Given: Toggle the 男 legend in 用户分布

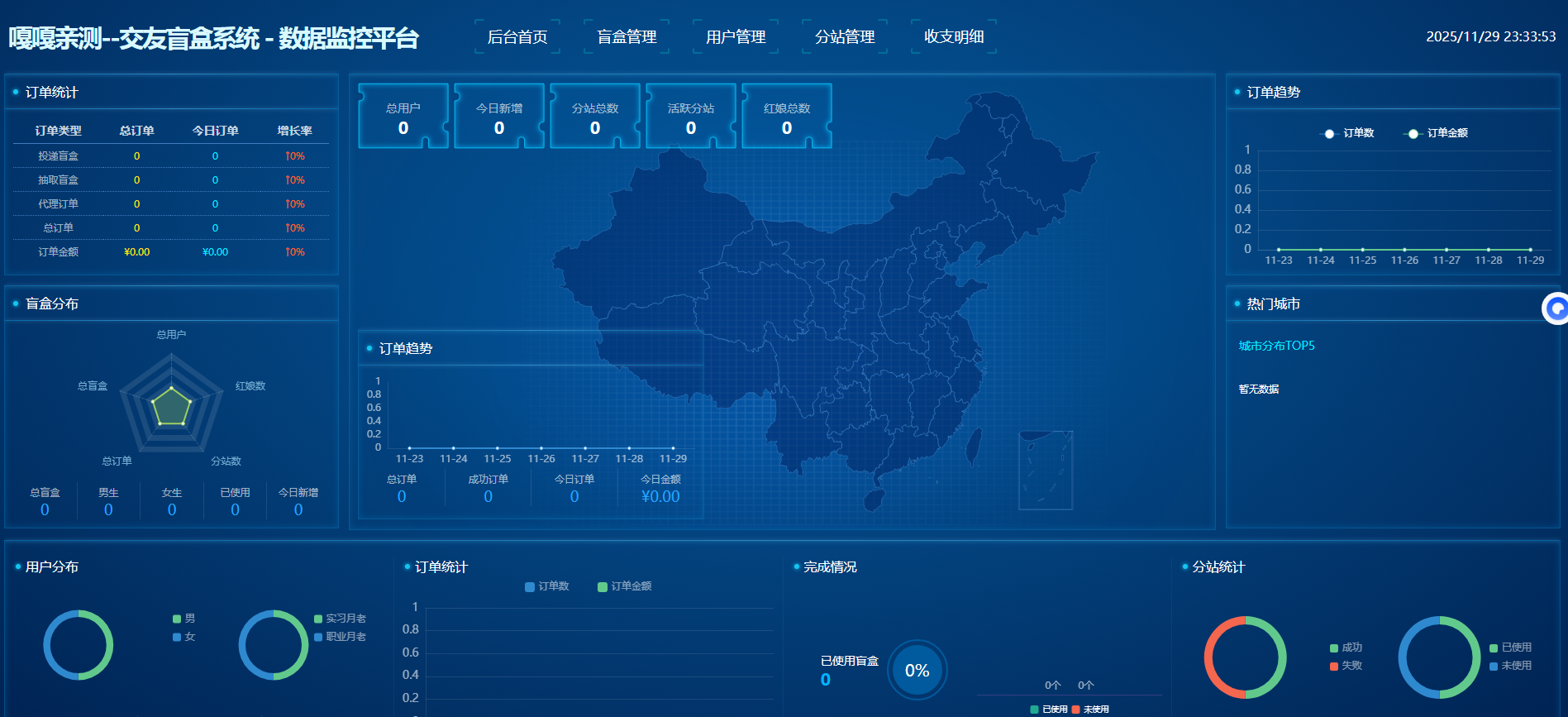Looking at the screenshot, I should pos(183,619).
